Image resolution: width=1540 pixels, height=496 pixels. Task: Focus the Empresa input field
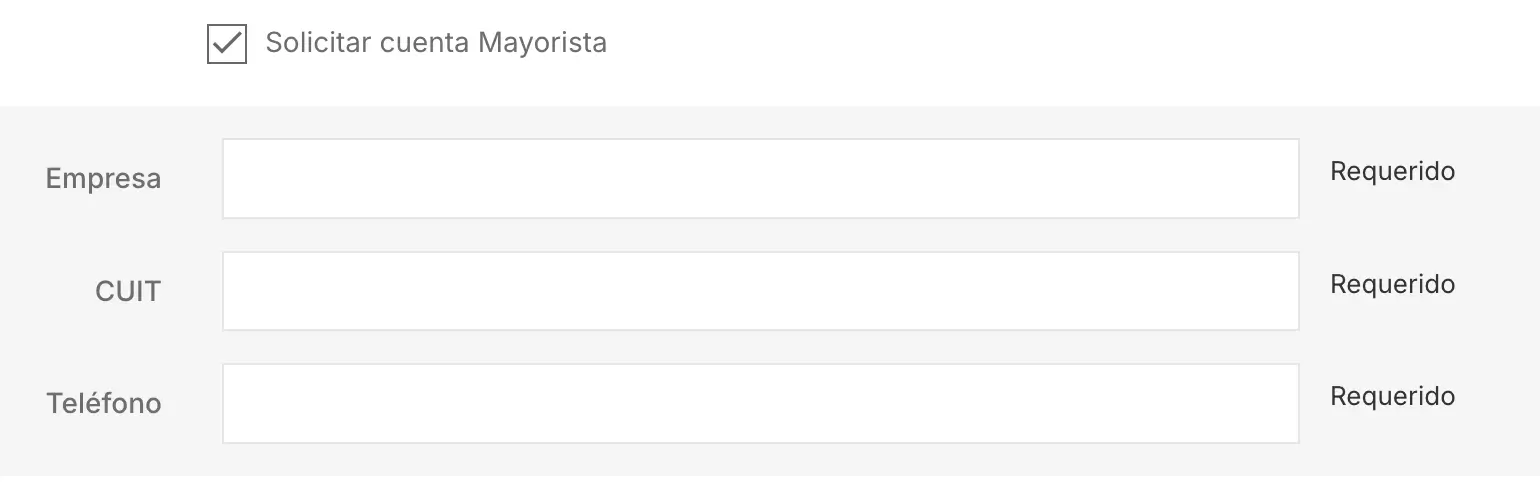tap(760, 179)
